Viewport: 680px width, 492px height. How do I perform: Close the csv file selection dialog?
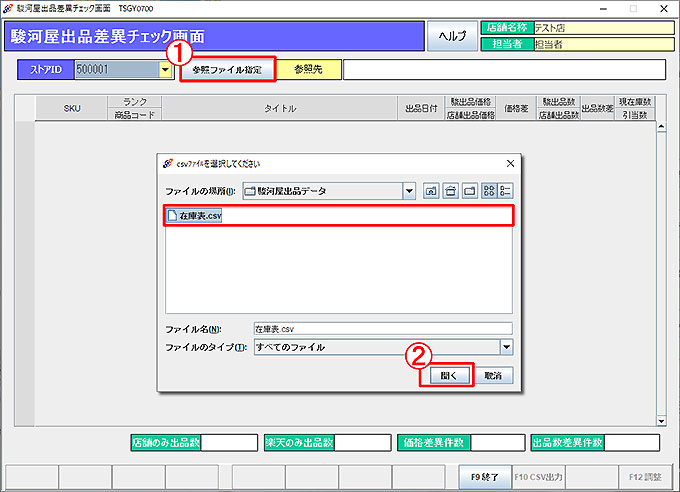(x=510, y=164)
